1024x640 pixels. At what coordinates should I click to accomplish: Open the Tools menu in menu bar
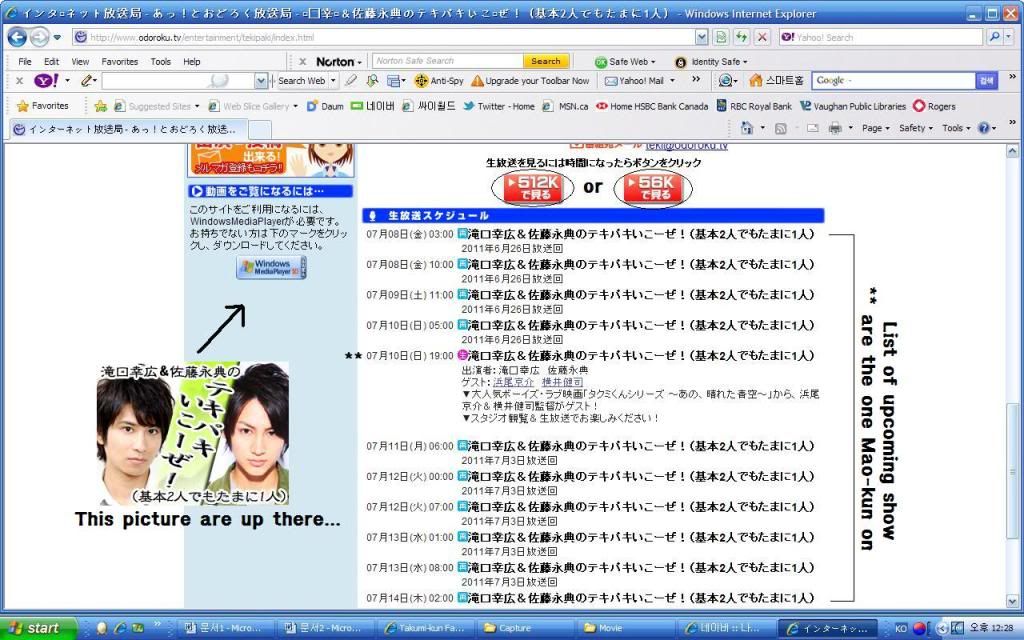point(160,61)
